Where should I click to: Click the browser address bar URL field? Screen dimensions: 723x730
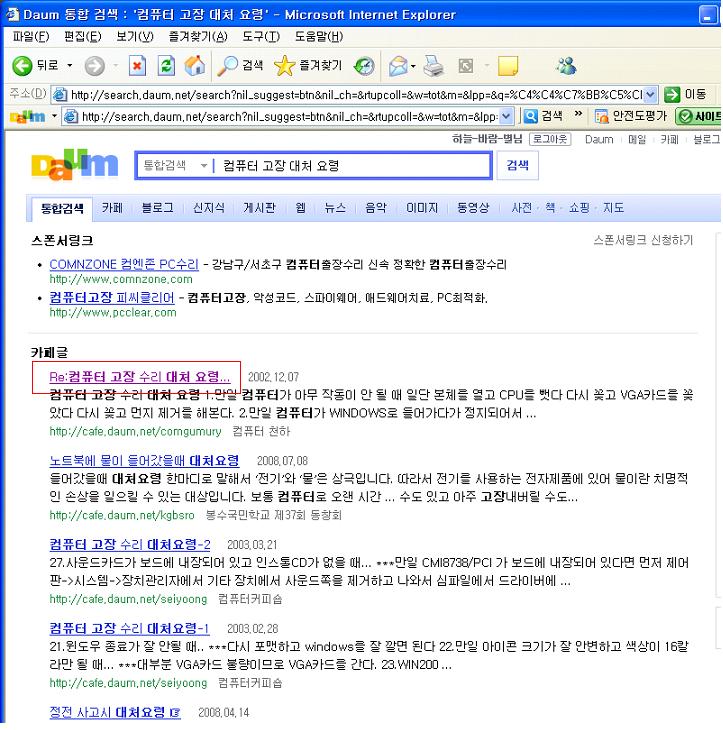pyautogui.click(x=356, y=95)
